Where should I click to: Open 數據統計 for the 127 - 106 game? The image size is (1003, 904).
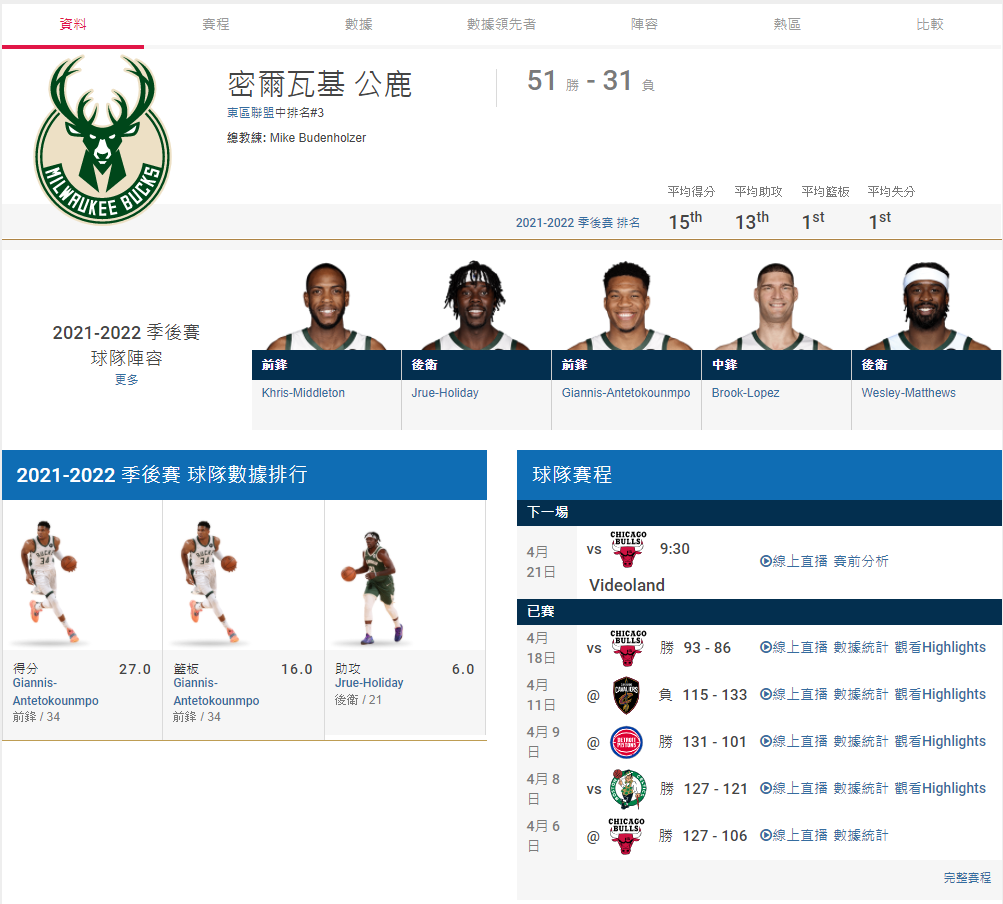coord(861,835)
